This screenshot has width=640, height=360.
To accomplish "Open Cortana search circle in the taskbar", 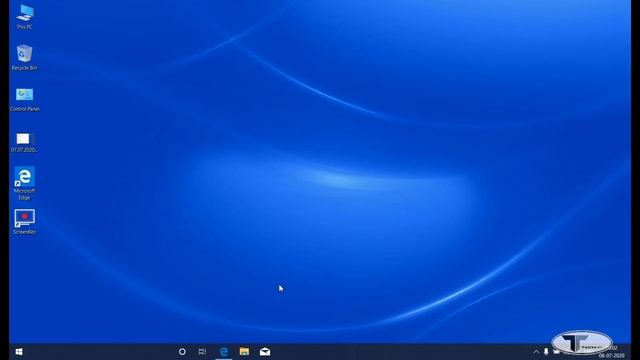I will tap(182, 351).
